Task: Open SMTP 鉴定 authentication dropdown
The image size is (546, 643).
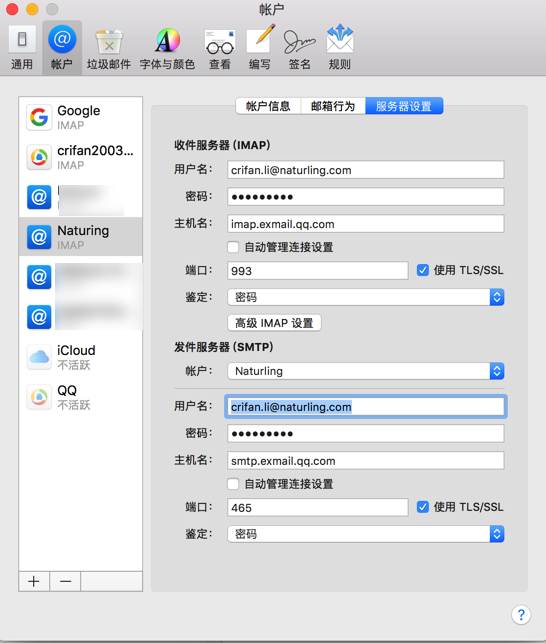Action: coord(366,534)
